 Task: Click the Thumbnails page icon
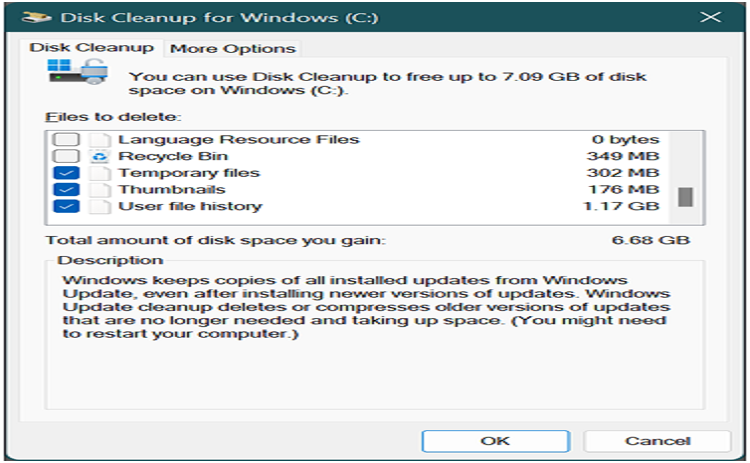pos(99,189)
